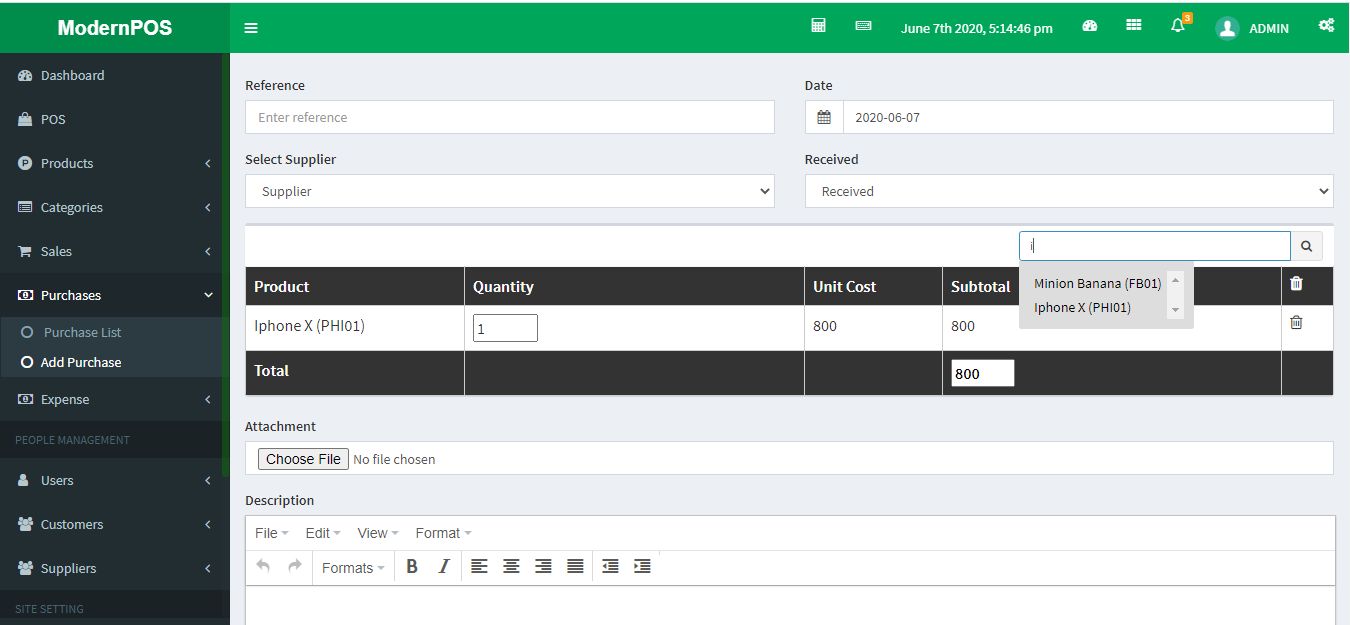Align text left in editor
The width and height of the screenshot is (1350, 625).
(x=479, y=566)
